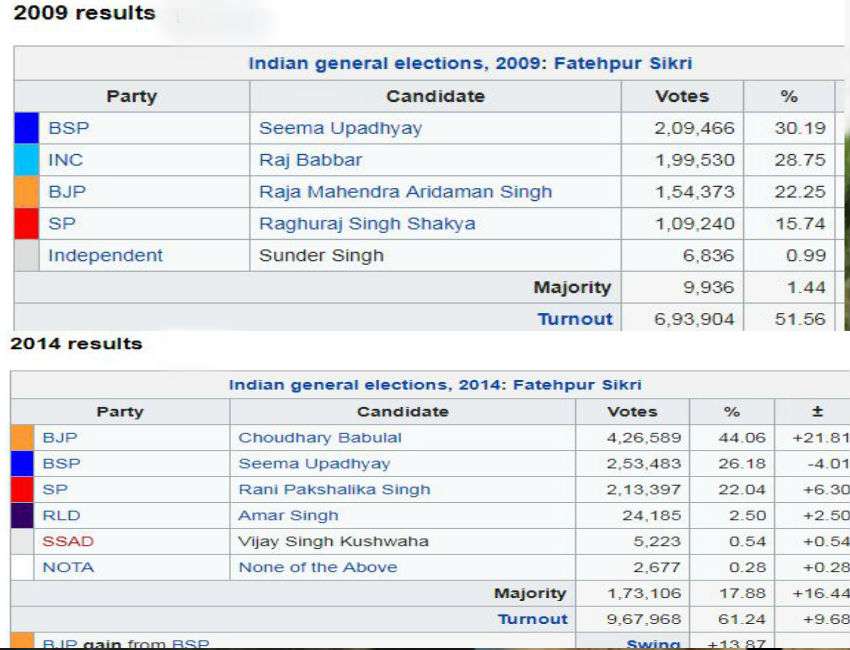This screenshot has width=850, height=650.
Task: Click the Raghuraj Singh Shakya link
Action: pos(367,224)
